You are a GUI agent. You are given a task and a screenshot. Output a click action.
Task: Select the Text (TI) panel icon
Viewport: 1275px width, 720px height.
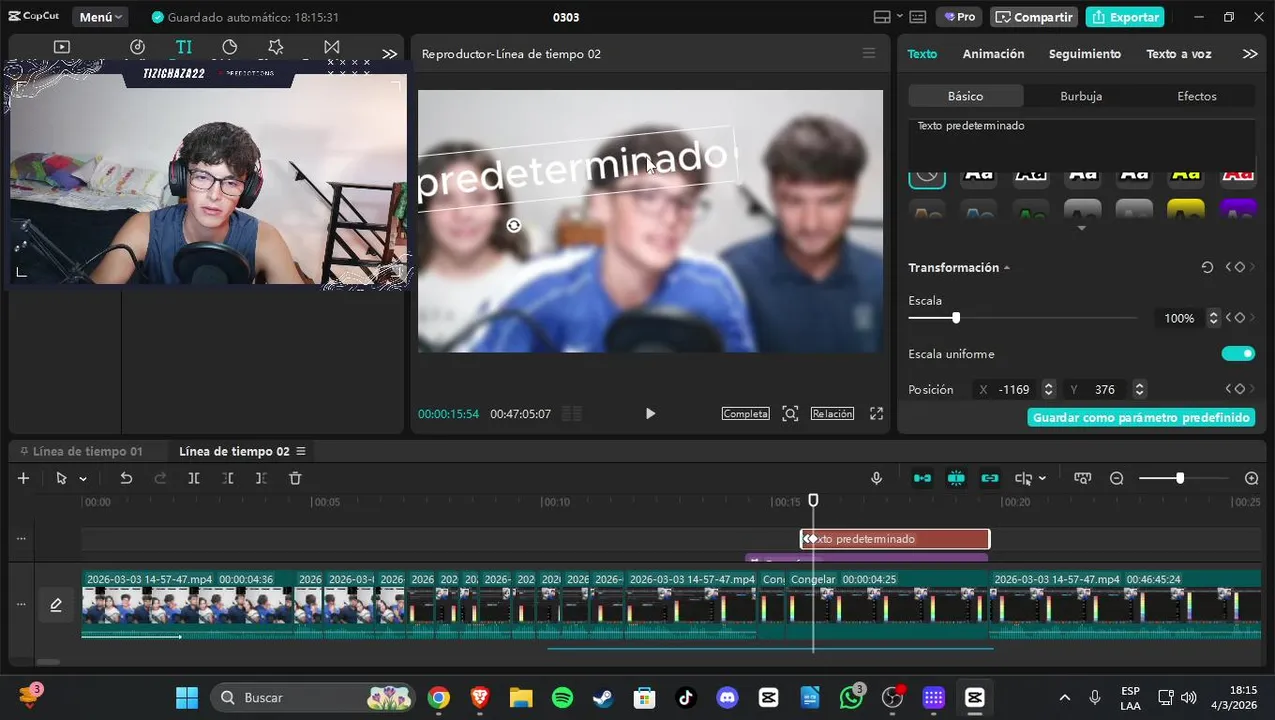coord(183,47)
